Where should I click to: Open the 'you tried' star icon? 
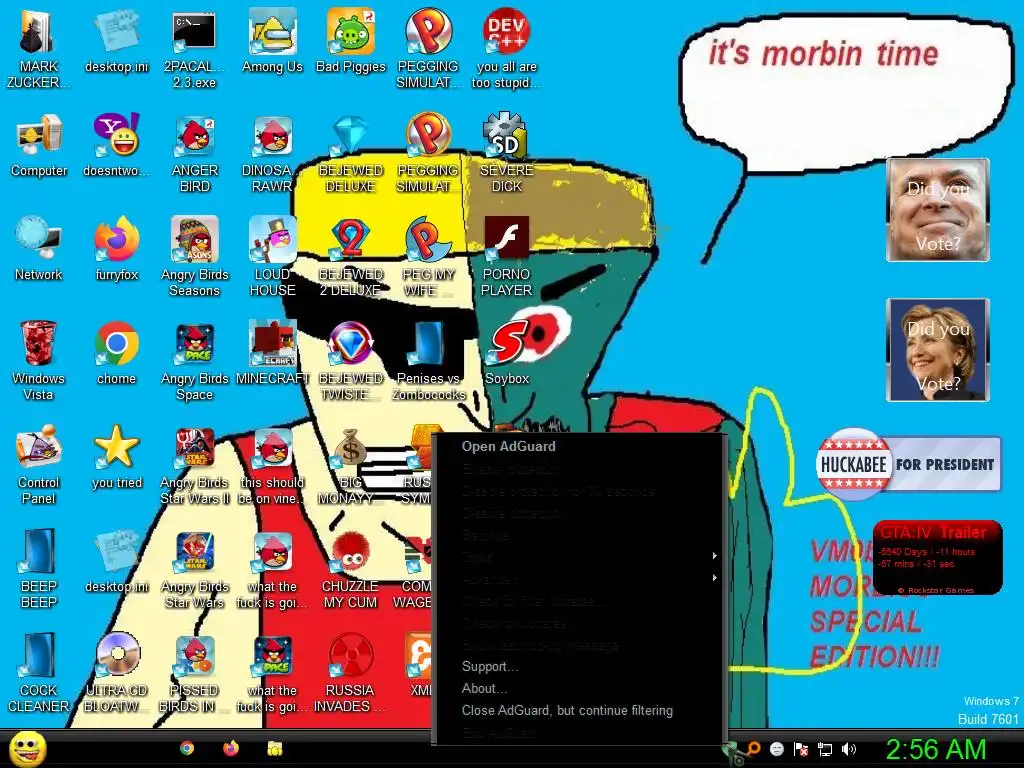(117, 457)
